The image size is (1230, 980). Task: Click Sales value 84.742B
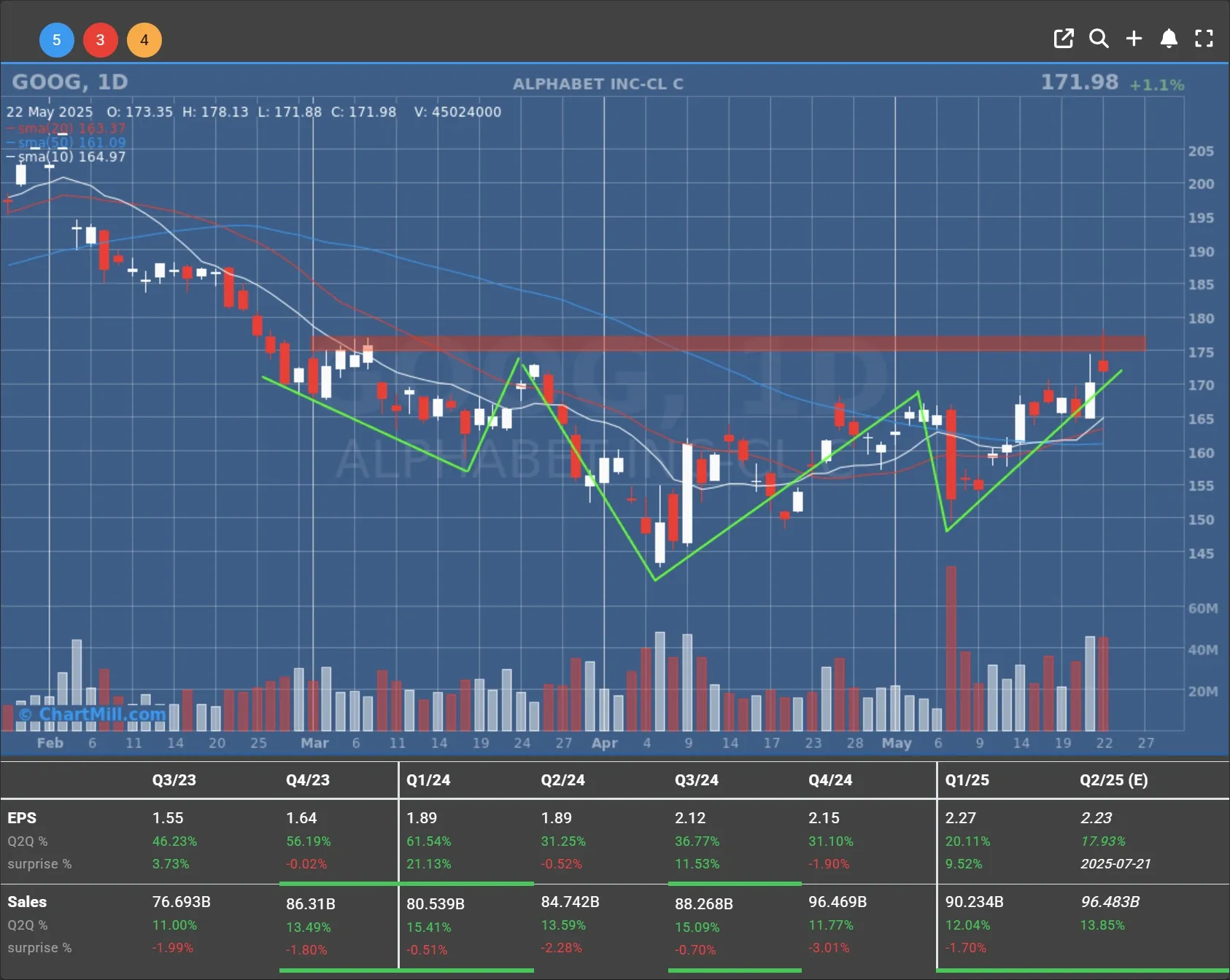pyautogui.click(x=570, y=902)
